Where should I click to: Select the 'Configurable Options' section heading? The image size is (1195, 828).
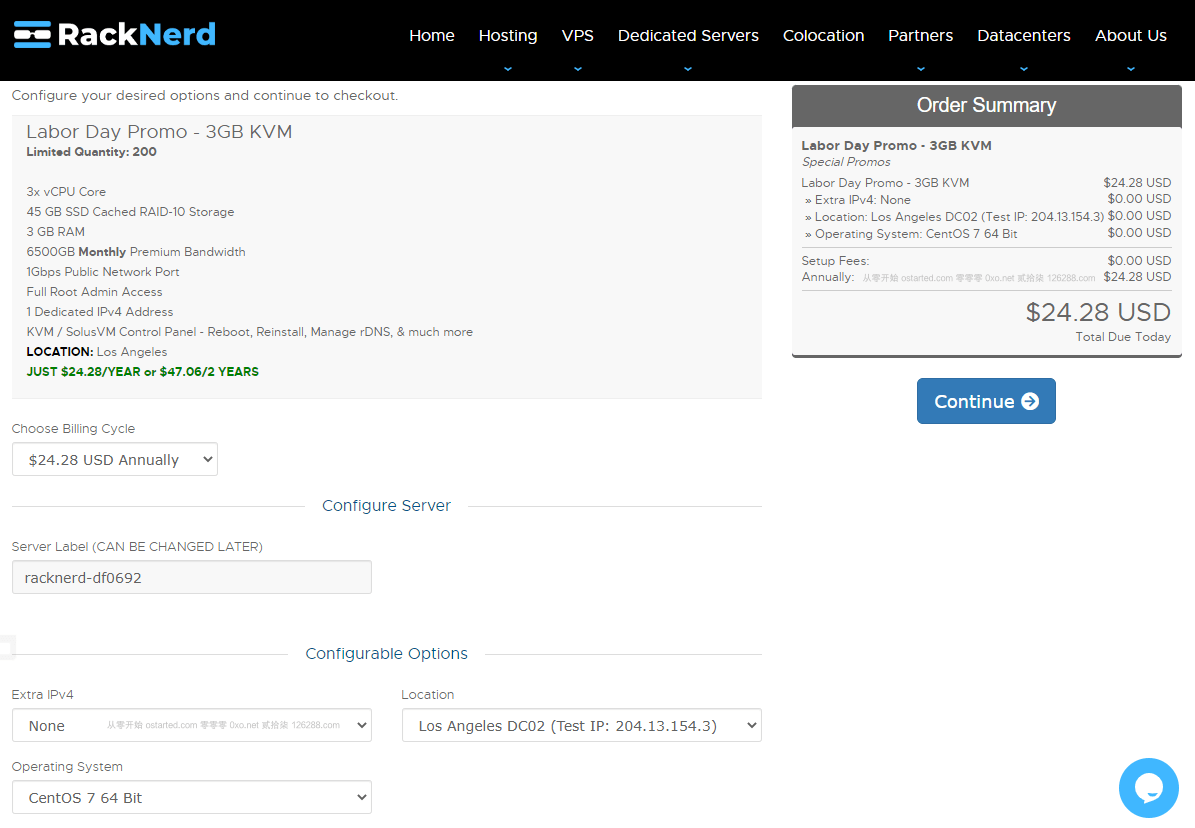point(386,653)
